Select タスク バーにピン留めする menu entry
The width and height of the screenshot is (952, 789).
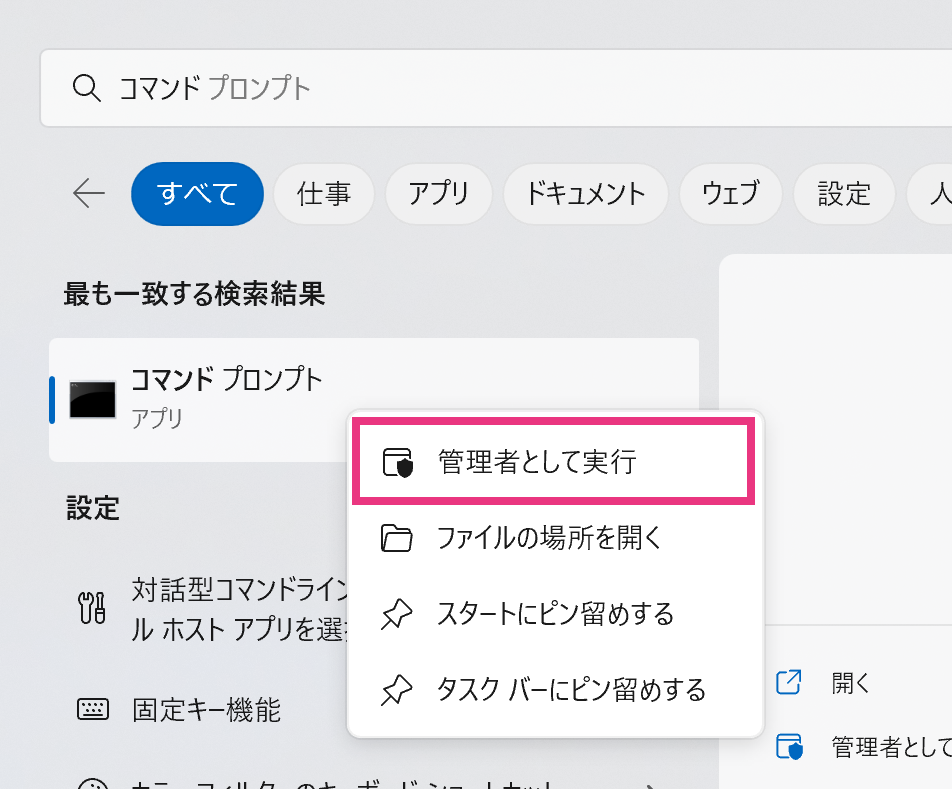(554, 690)
